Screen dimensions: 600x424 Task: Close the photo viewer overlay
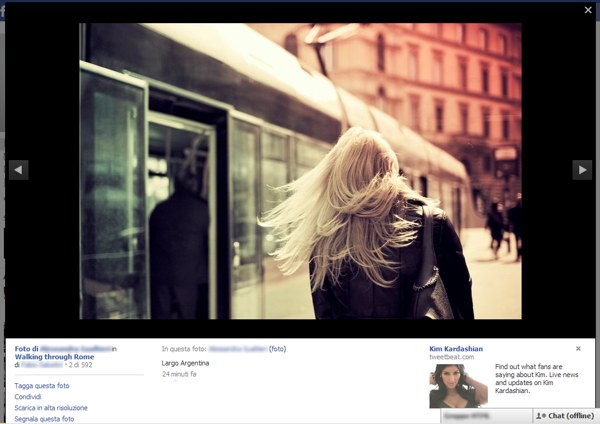tap(588, 9)
